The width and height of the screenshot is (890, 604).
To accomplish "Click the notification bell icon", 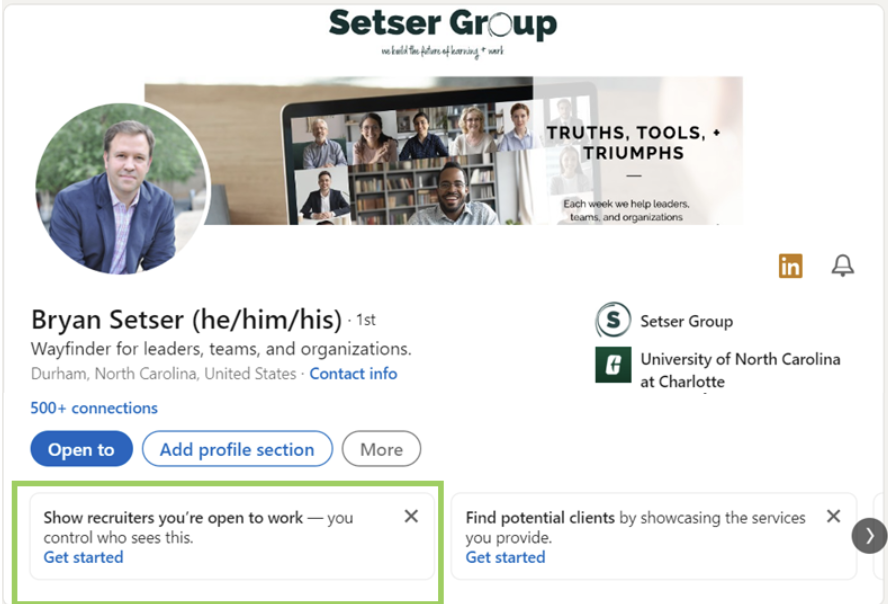I will coord(842,266).
